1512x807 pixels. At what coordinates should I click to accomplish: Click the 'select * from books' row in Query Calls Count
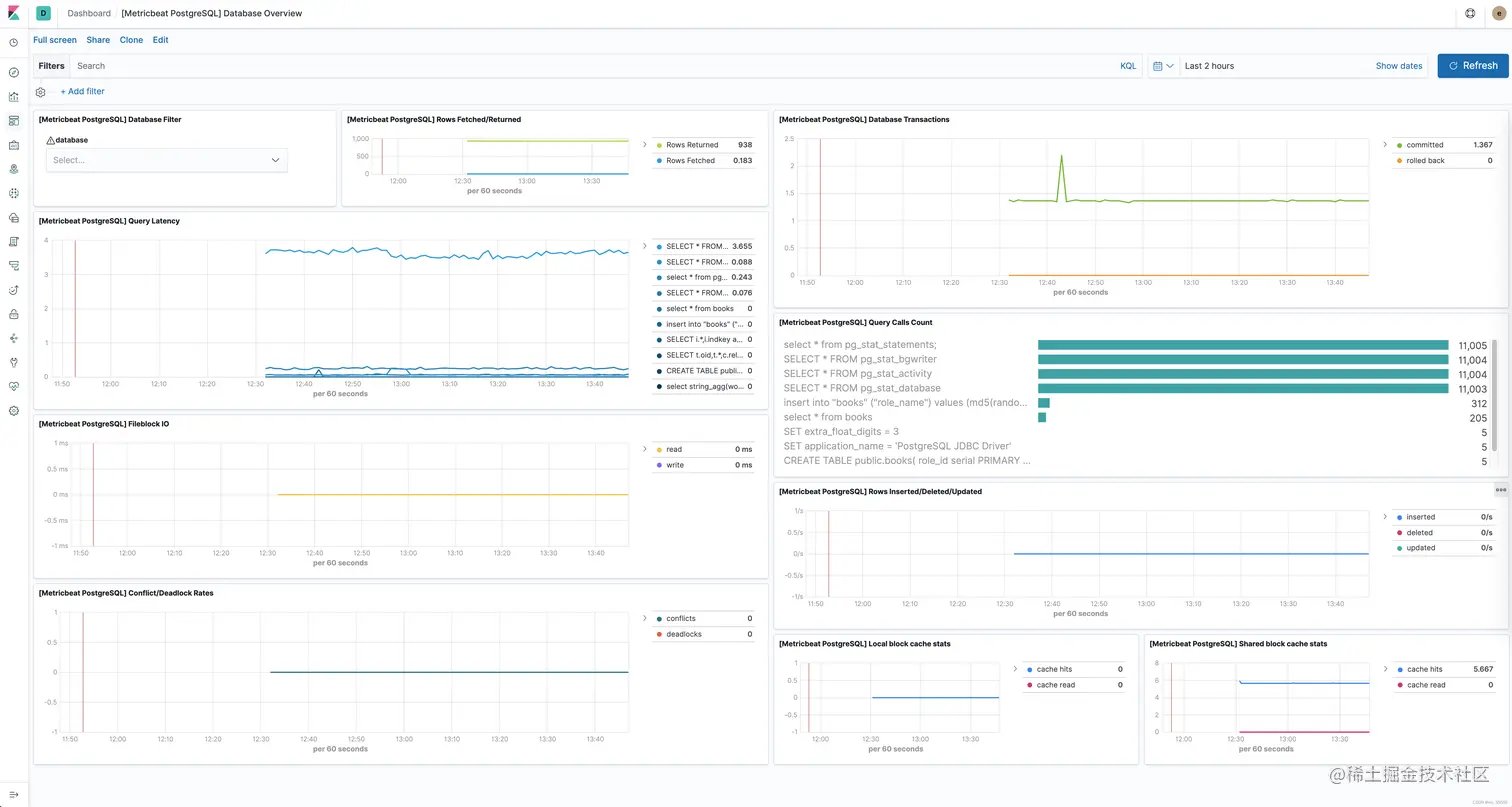(1135, 417)
